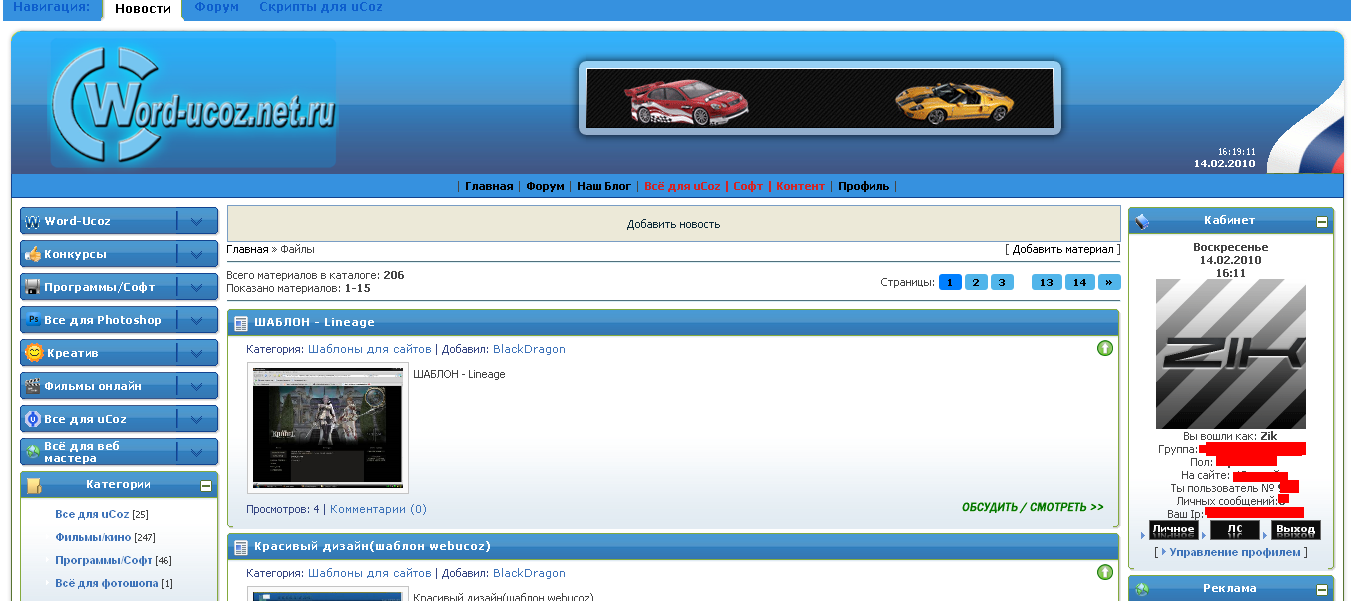Go to page 14 of the catalog
Screen dimensions: 1351x602
tap(1080, 282)
